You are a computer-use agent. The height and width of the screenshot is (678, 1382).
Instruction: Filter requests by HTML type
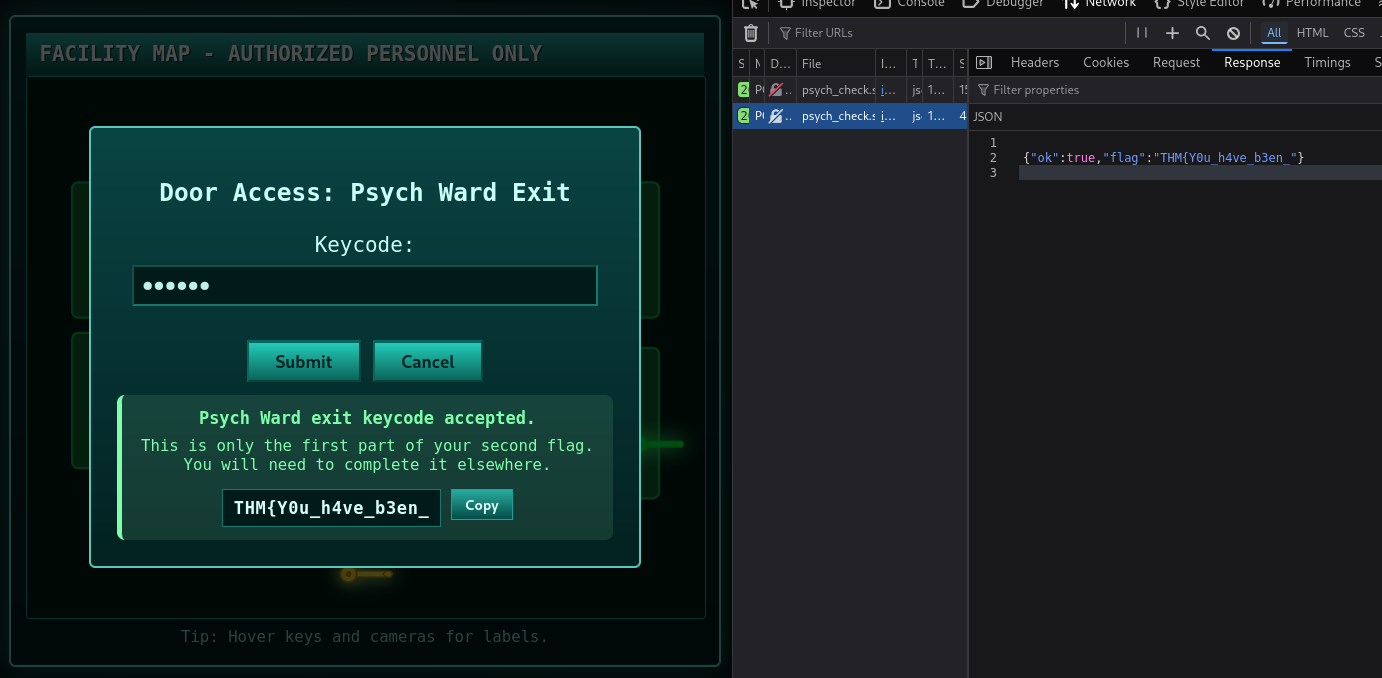(1312, 33)
